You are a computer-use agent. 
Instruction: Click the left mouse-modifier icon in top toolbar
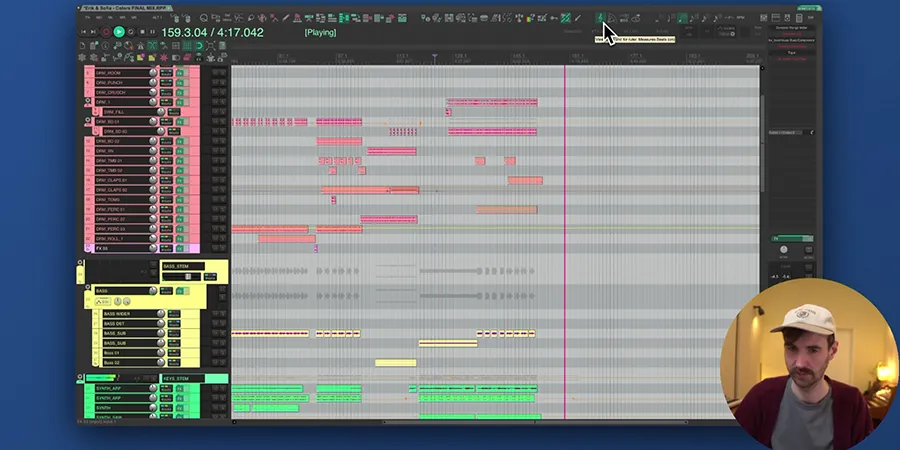175,18
